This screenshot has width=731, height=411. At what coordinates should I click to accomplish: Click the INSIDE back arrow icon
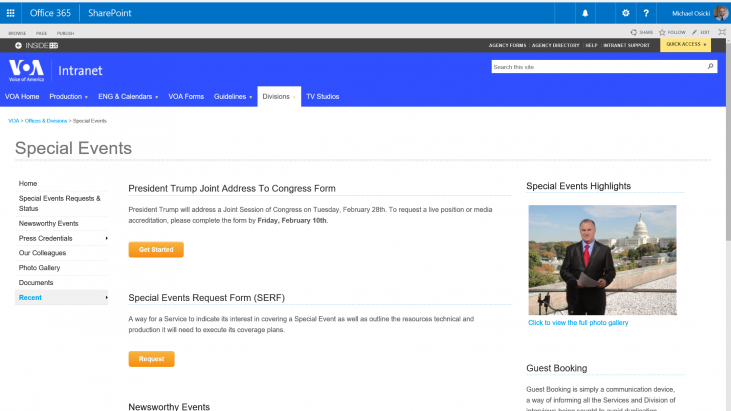pos(18,46)
